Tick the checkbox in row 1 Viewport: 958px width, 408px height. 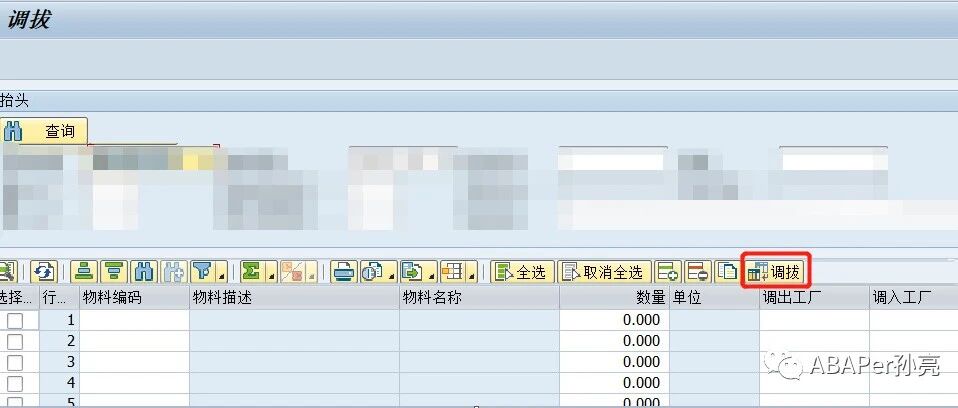coord(15,320)
